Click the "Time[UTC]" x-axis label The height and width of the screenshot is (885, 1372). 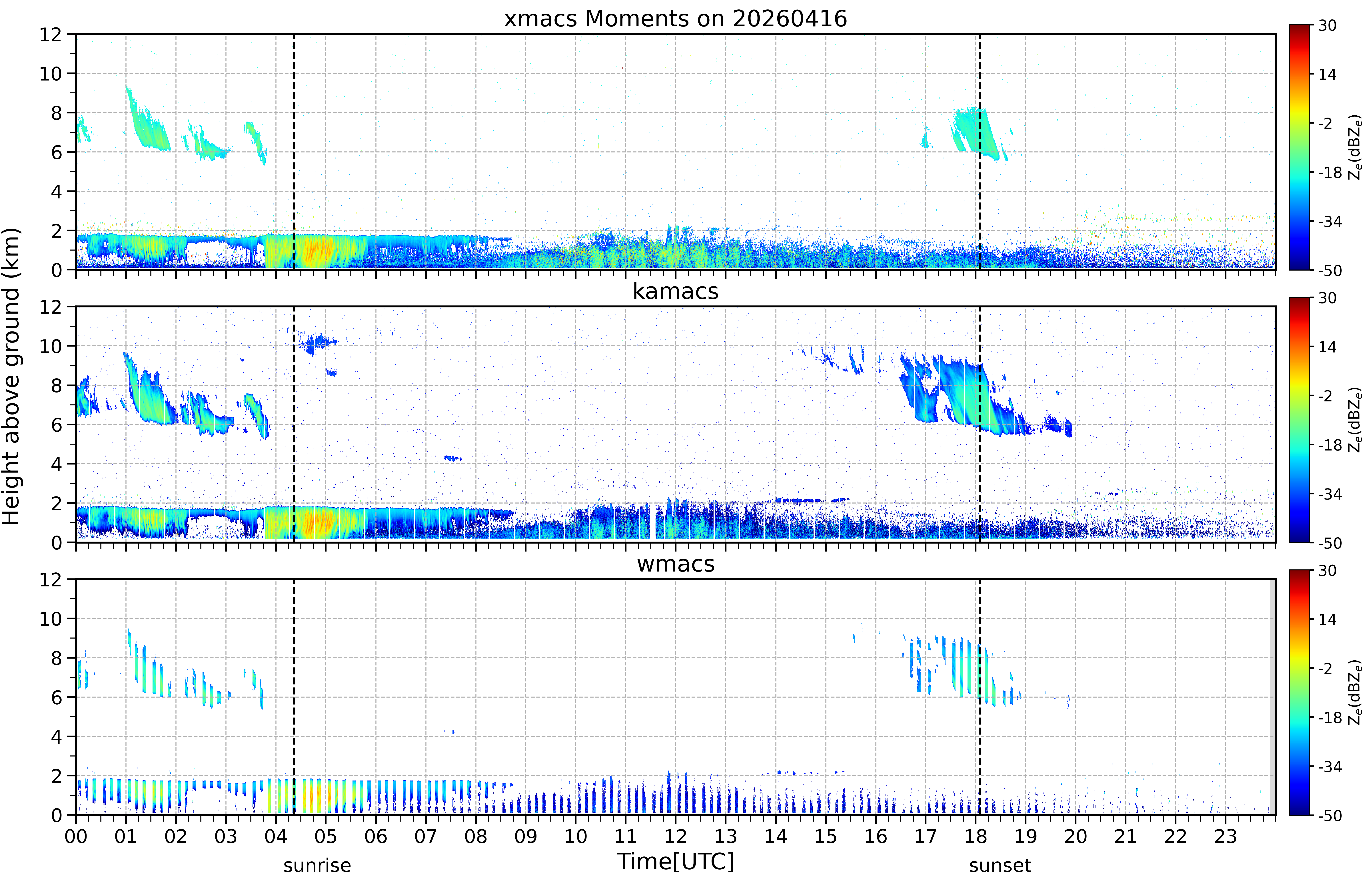[675, 861]
